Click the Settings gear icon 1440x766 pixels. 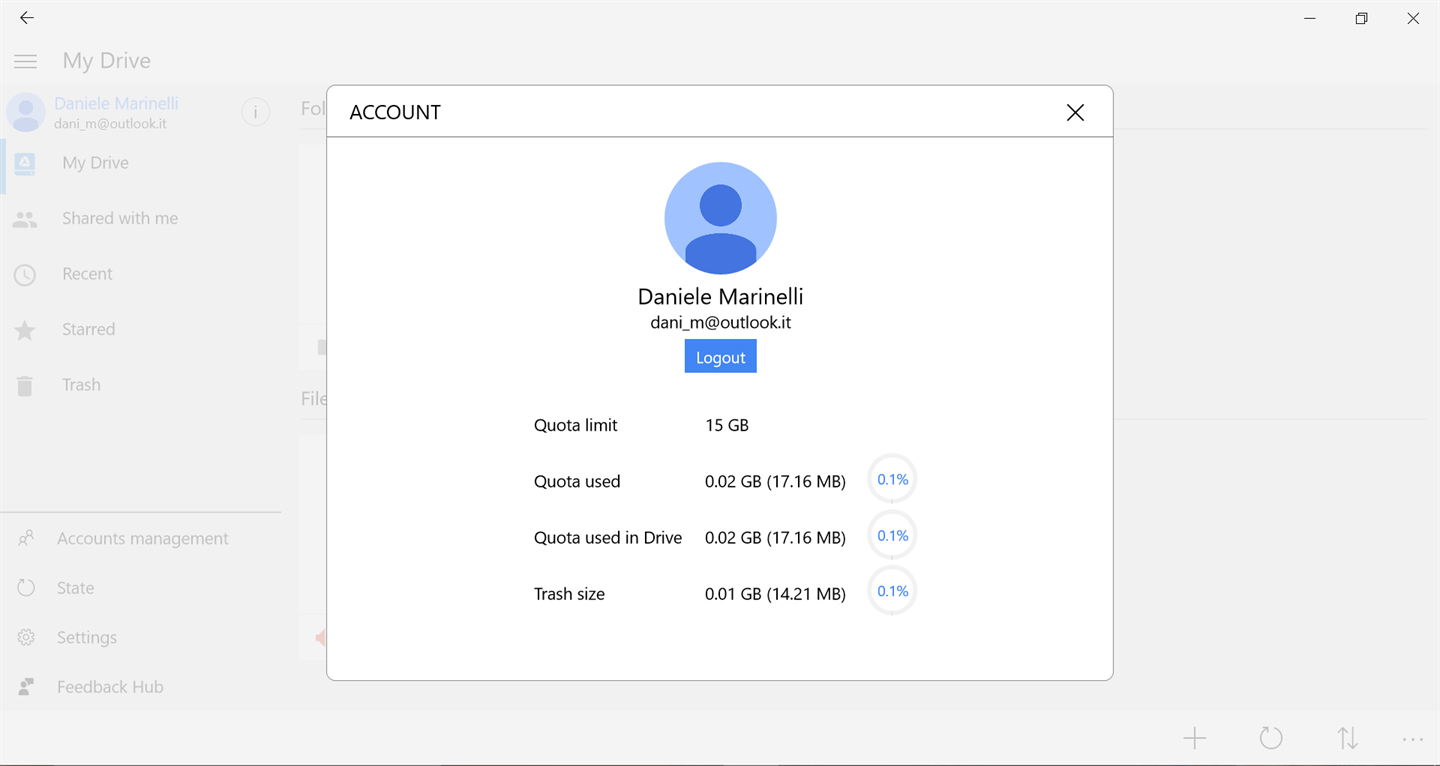click(26, 637)
